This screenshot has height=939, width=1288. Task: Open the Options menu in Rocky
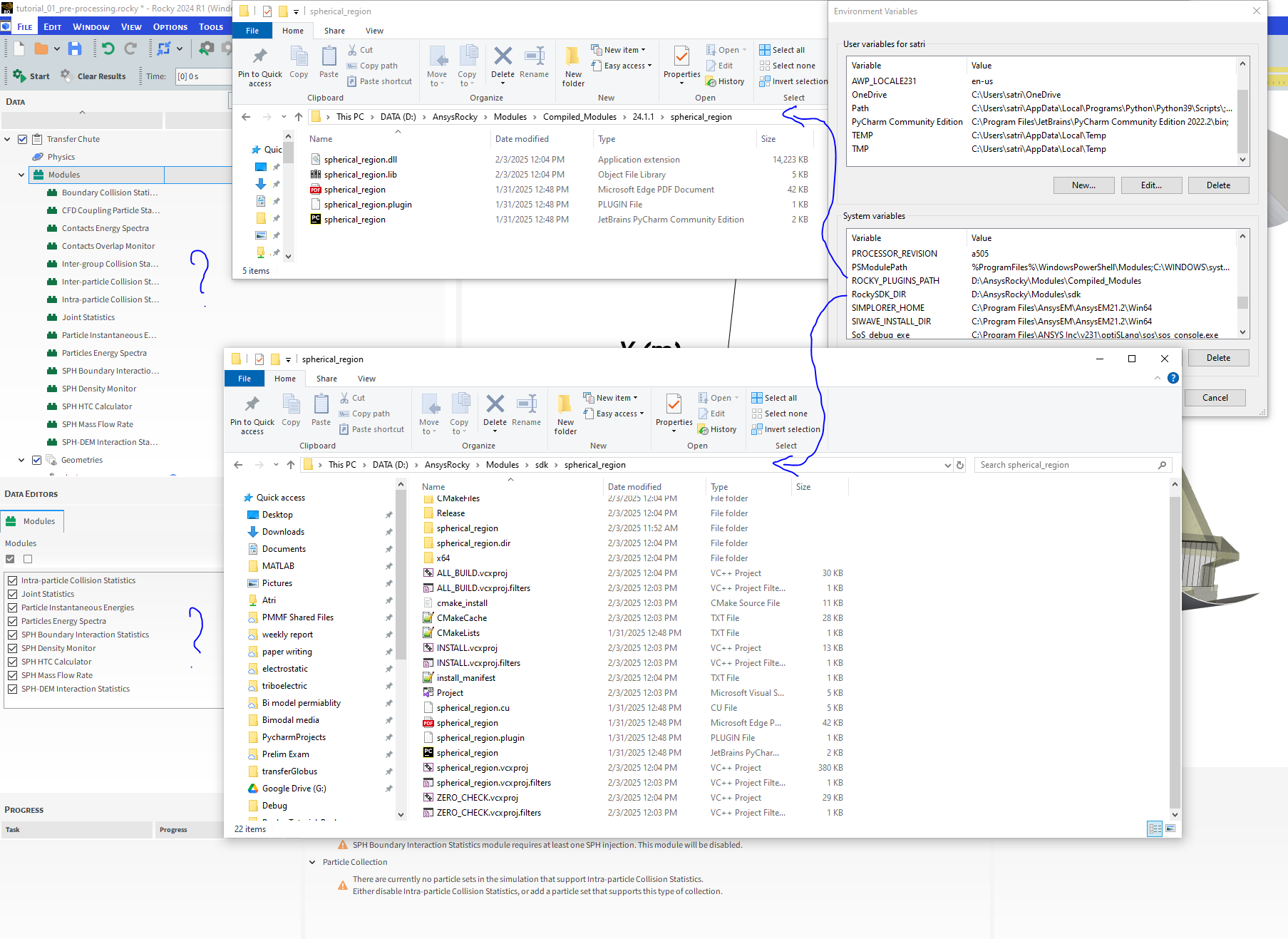[x=170, y=27]
